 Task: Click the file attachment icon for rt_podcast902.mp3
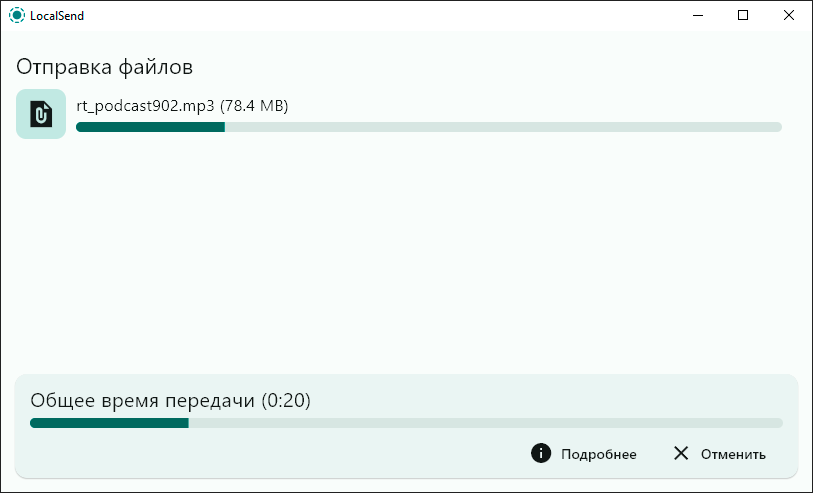pos(41,114)
